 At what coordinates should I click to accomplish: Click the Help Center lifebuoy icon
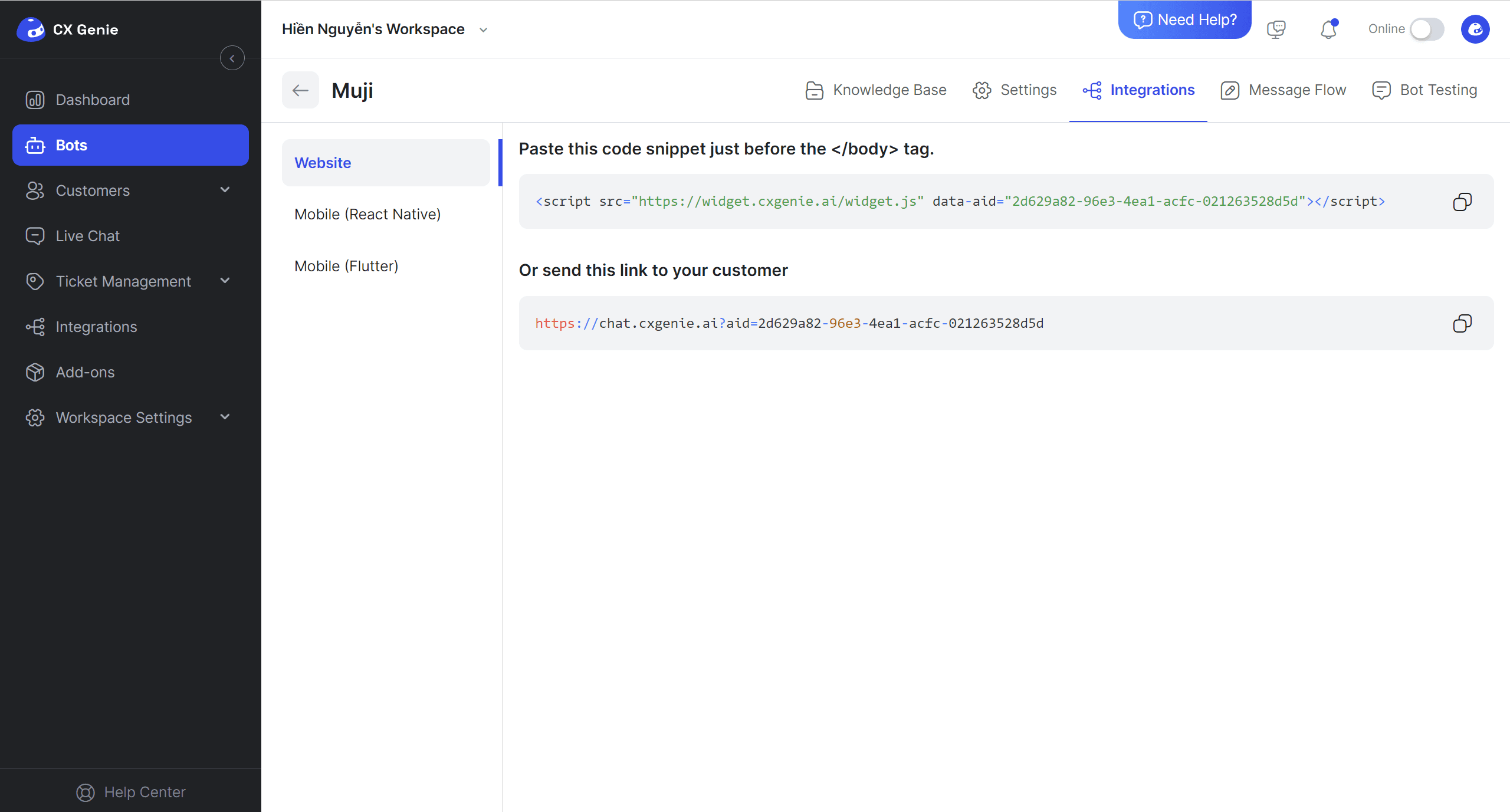click(x=86, y=793)
